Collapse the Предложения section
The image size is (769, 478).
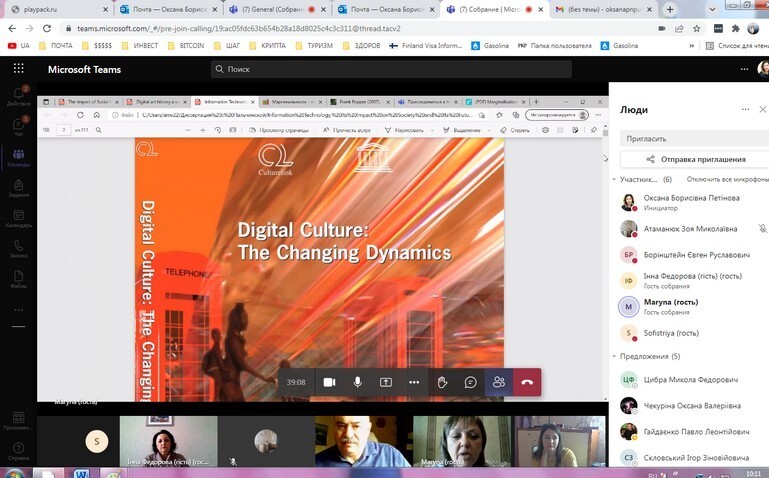[614, 356]
